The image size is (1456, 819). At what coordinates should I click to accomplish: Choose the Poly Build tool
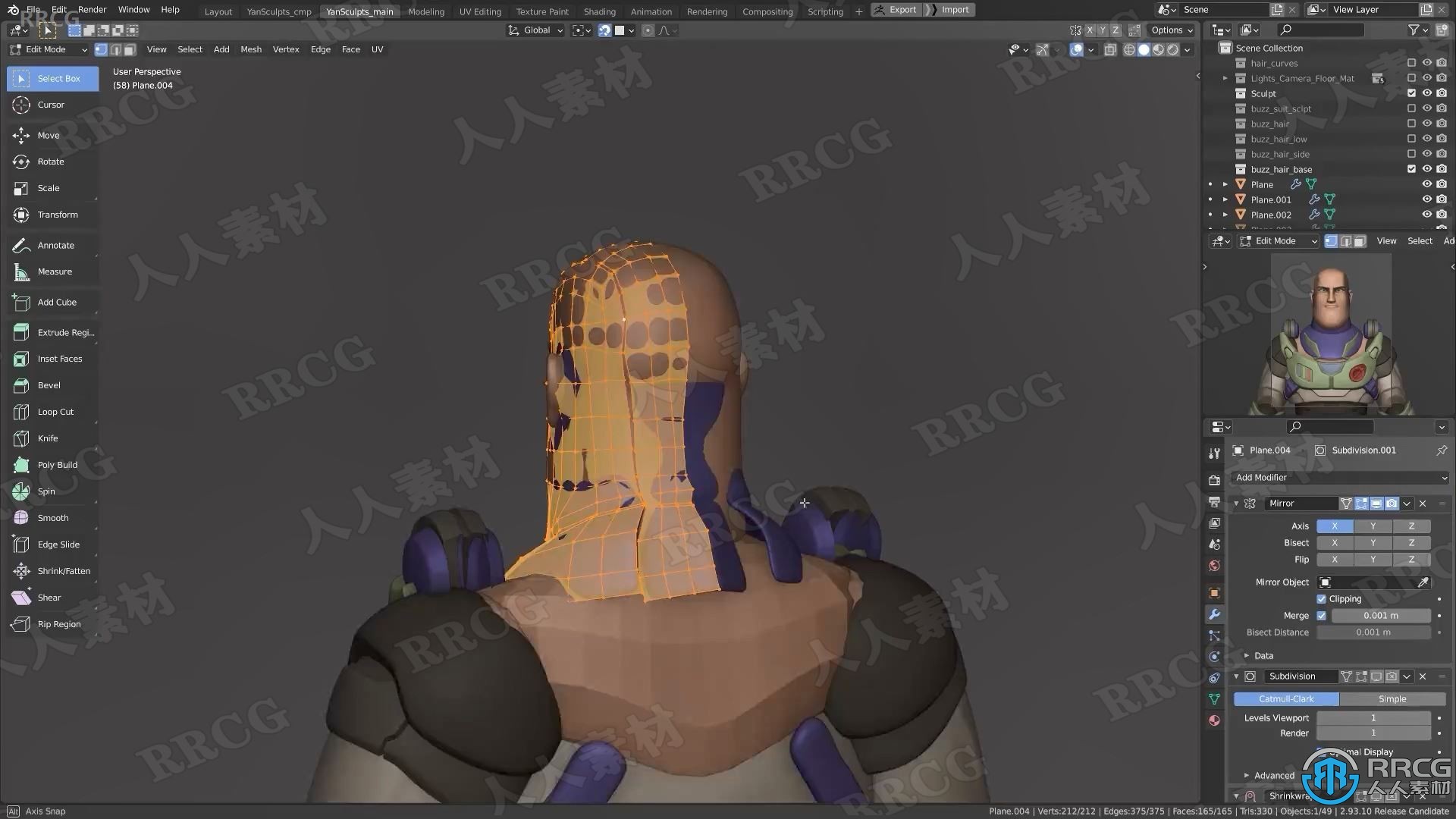[x=52, y=465]
